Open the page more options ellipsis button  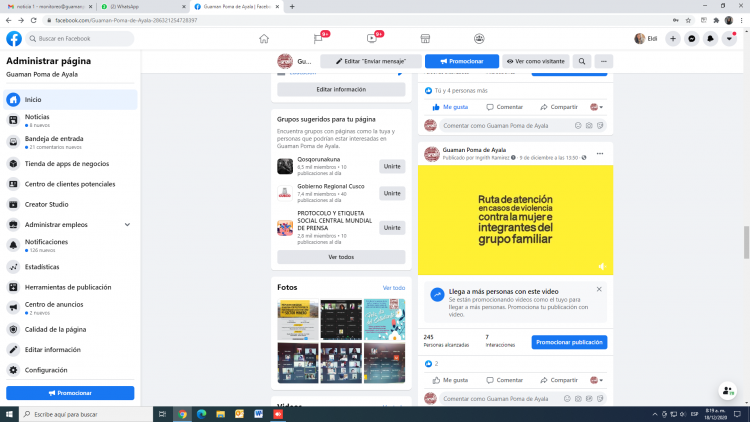click(x=604, y=61)
